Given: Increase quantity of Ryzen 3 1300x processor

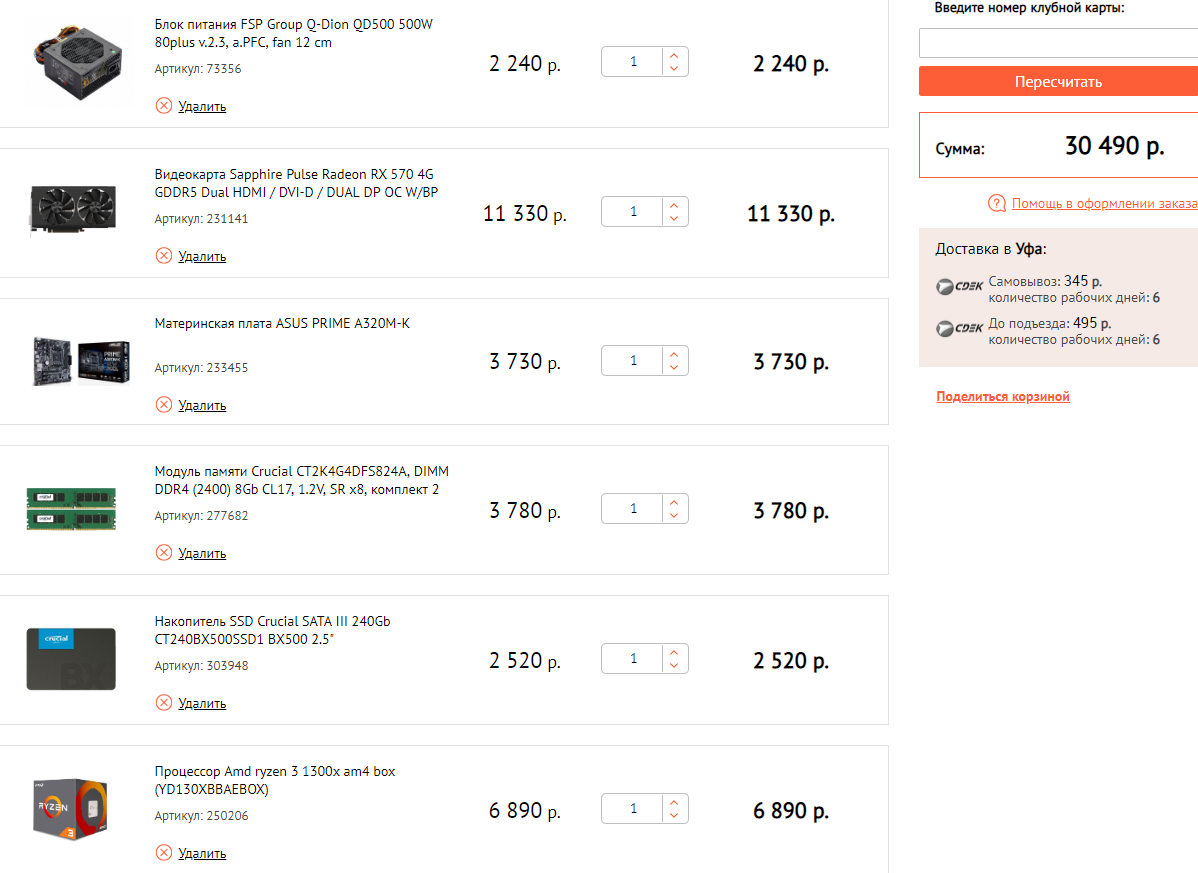Looking at the screenshot, I should tap(675, 802).
